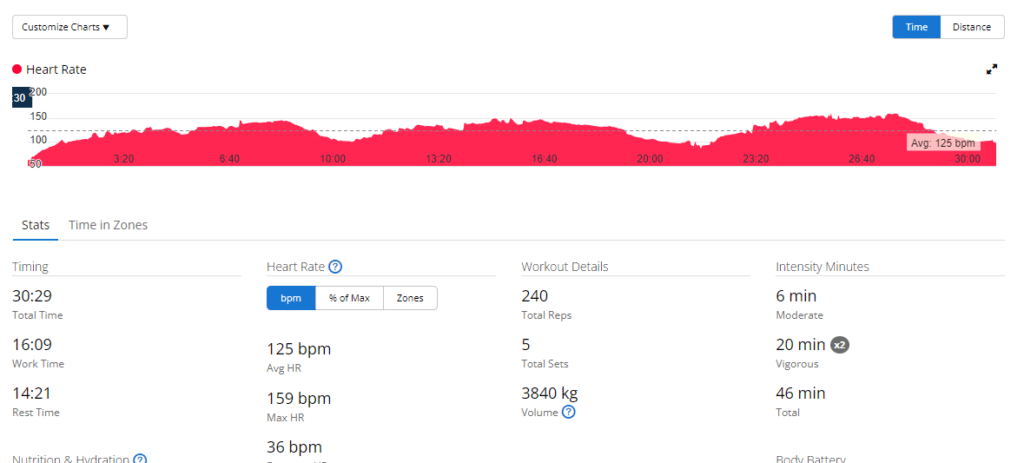The image size is (1024, 463).
Task: Switch chart axis to Time
Action: point(916,27)
